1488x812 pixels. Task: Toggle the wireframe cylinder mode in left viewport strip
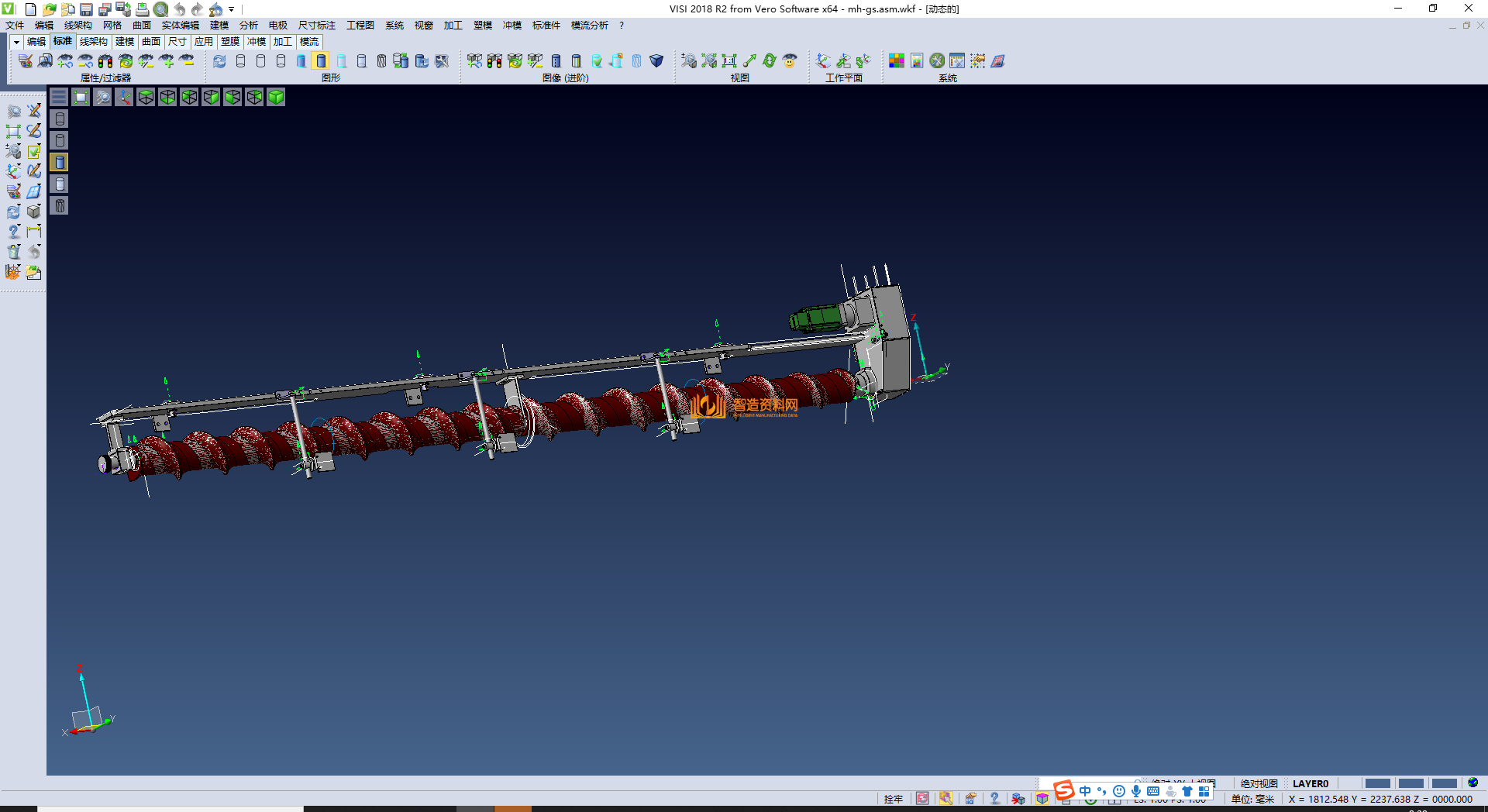tap(60, 119)
